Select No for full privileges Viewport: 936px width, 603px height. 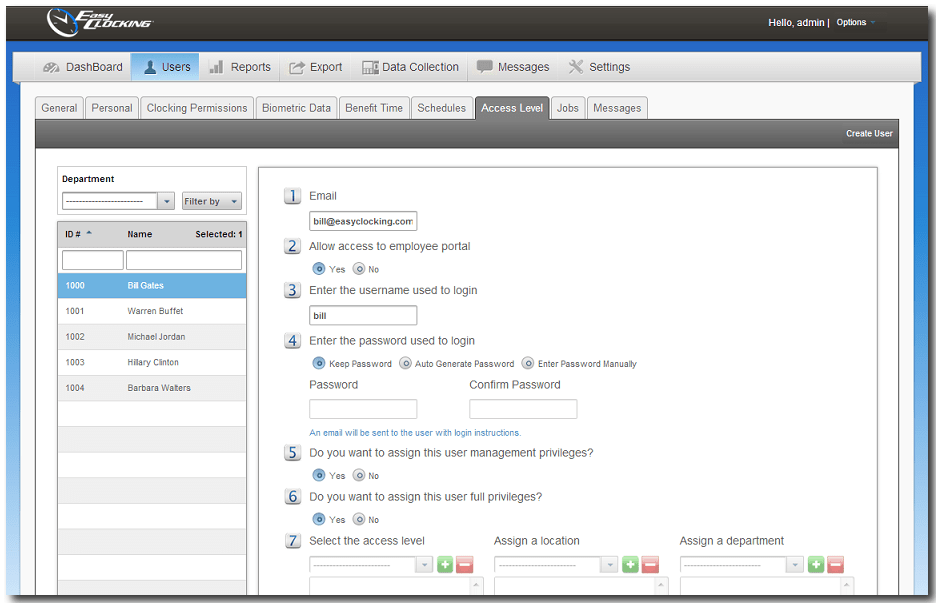359,519
